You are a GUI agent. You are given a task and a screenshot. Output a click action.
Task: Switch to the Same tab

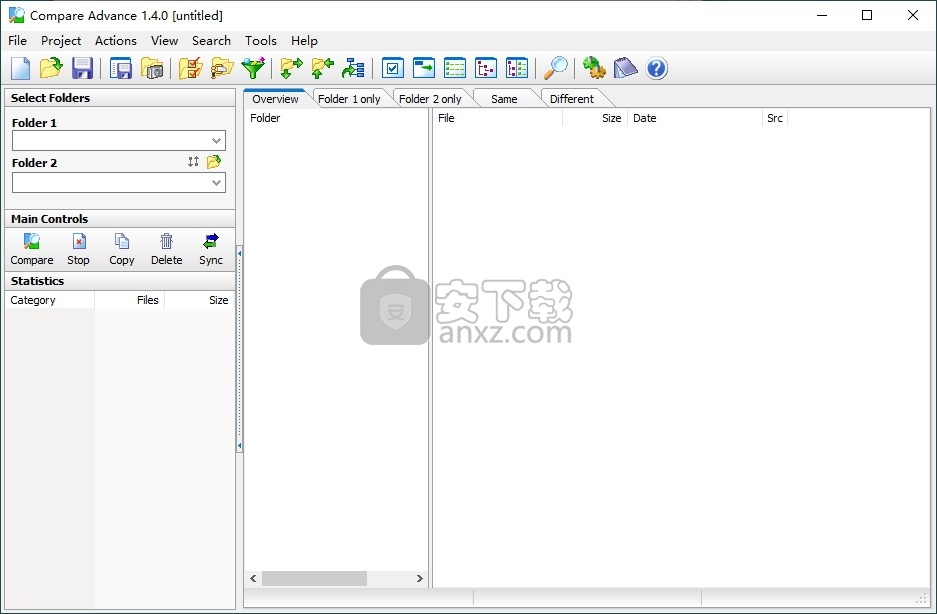[x=504, y=99]
